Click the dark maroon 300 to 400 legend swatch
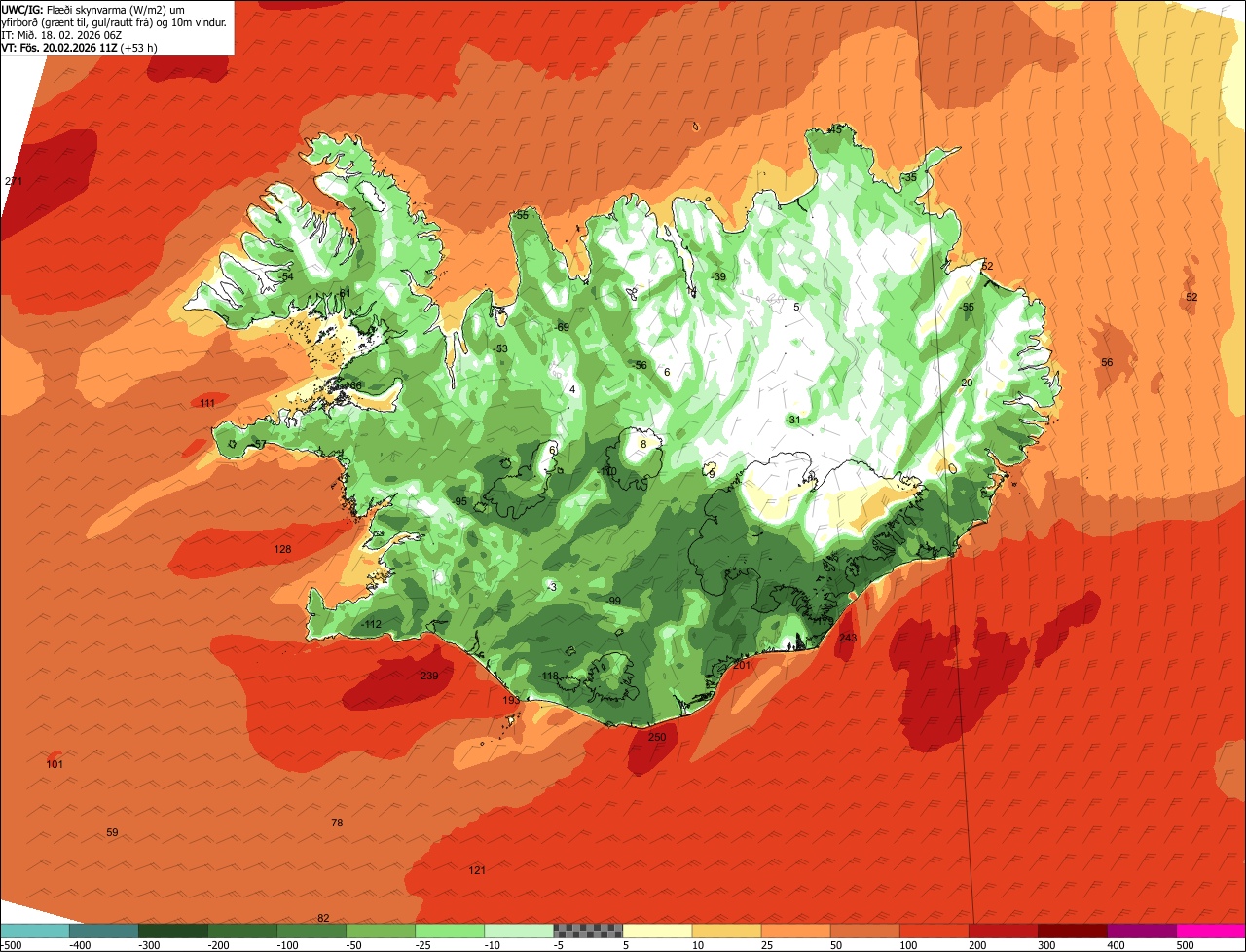Viewport: 1246px width, 952px height. point(1072,931)
